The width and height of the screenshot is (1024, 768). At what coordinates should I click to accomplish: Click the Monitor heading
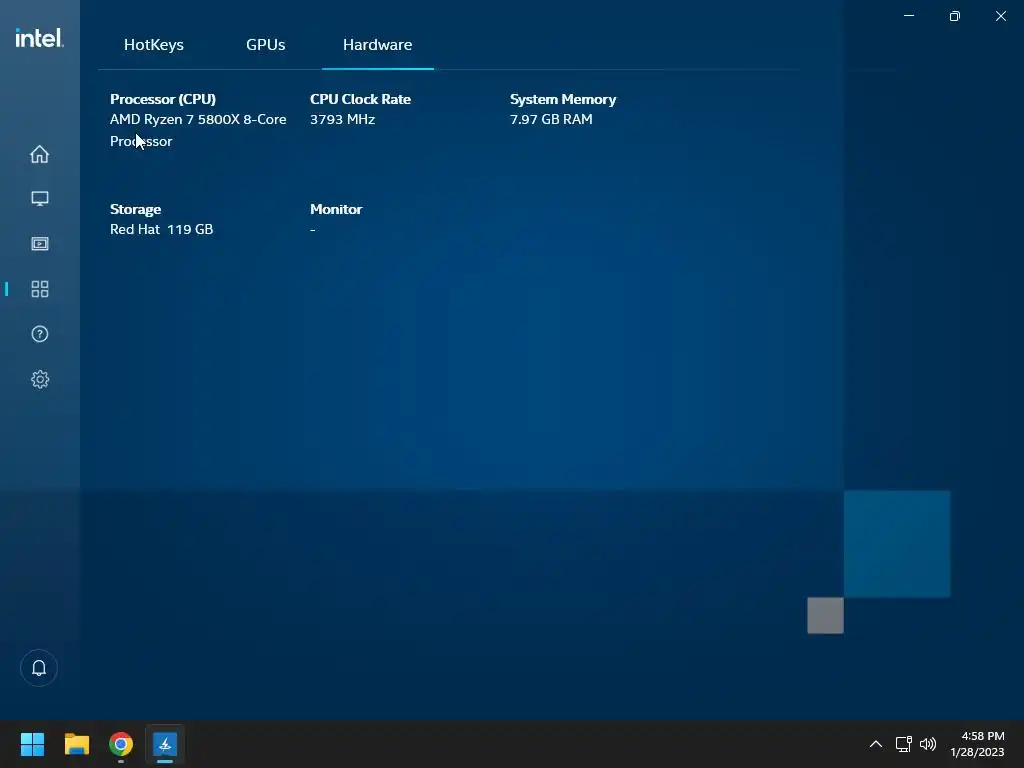(336, 210)
